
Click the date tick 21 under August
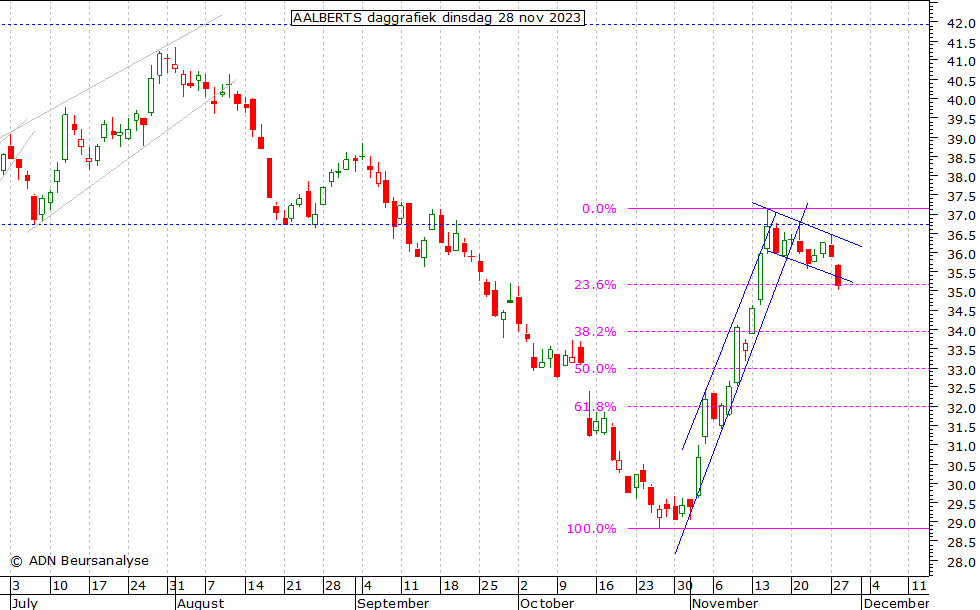pos(294,586)
